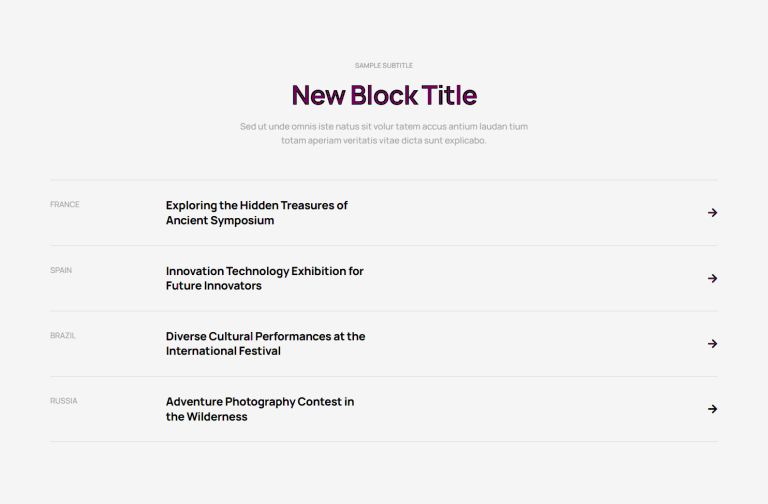This screenshot has width=768, height=504.
Task: Click the arrow icon in the Spain row
Action: (713, 278)
